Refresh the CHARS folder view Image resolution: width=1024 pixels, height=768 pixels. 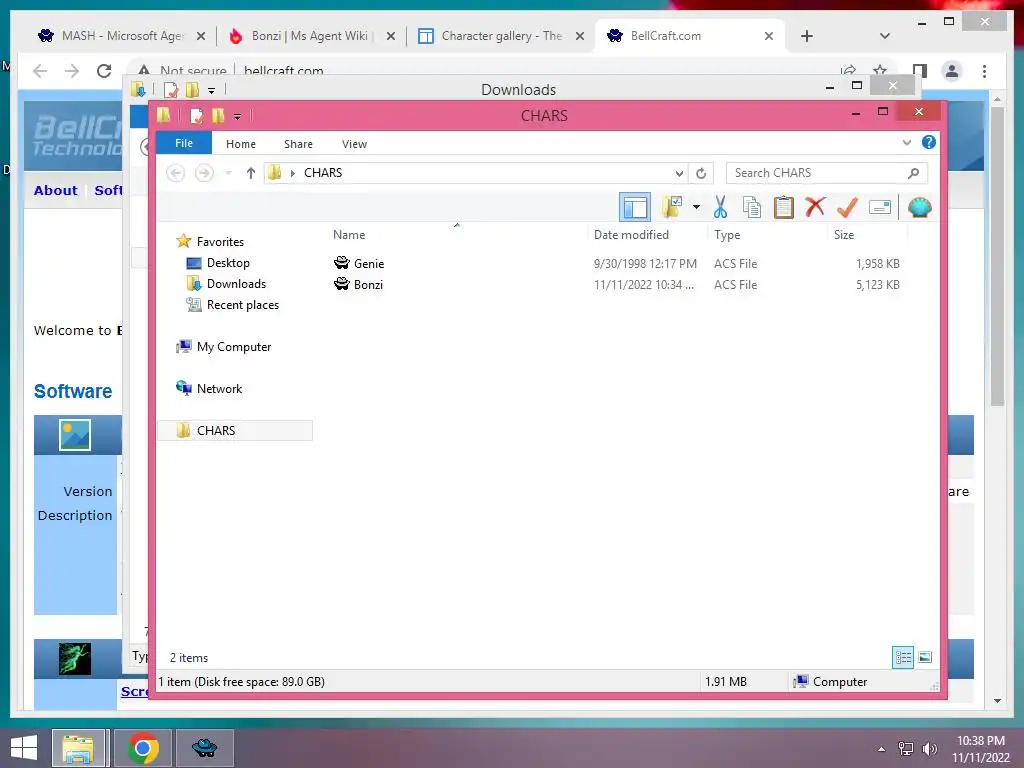tap(701, 173)
